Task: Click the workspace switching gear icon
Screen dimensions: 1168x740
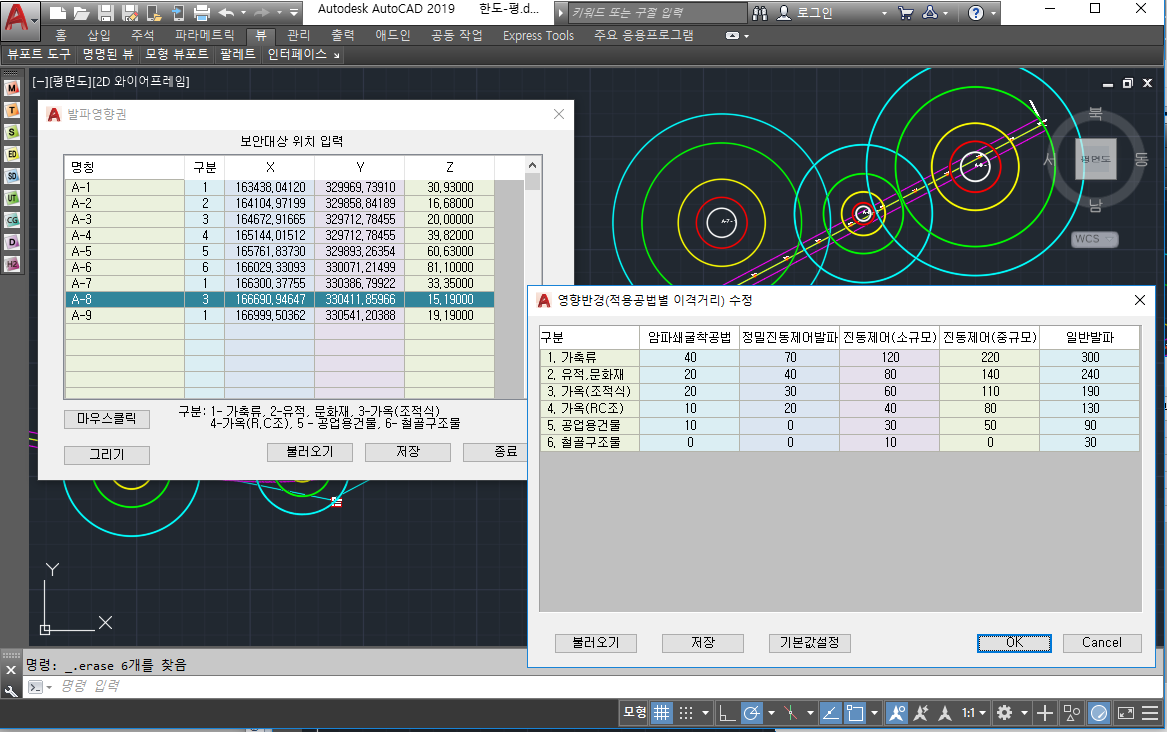Action: [1004, 713]
